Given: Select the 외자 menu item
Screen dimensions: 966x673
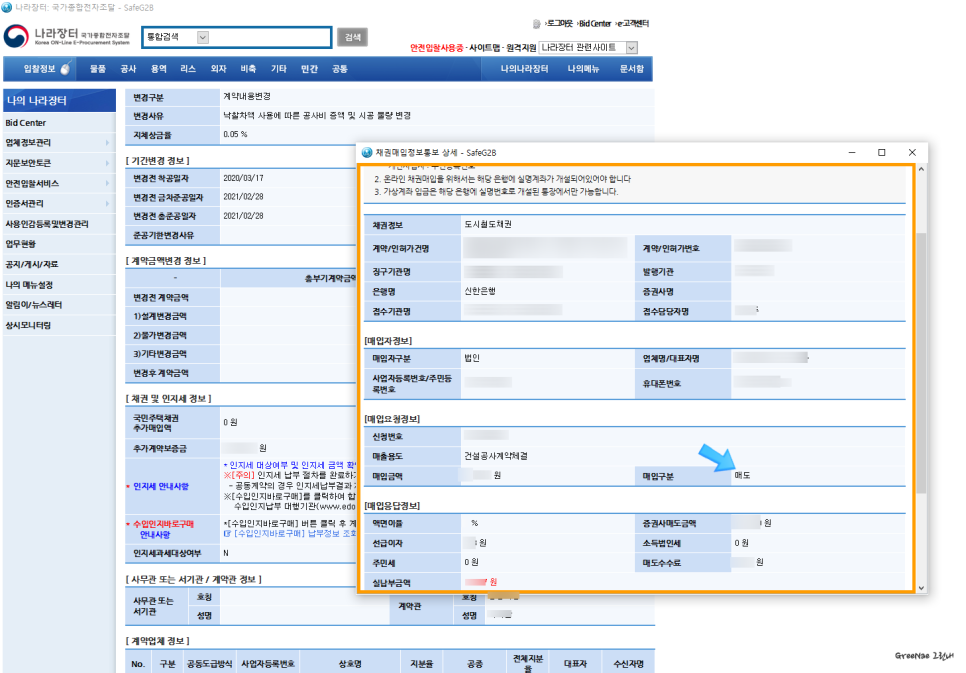Looking at the screenshot, I should click(x=219, y=69).
